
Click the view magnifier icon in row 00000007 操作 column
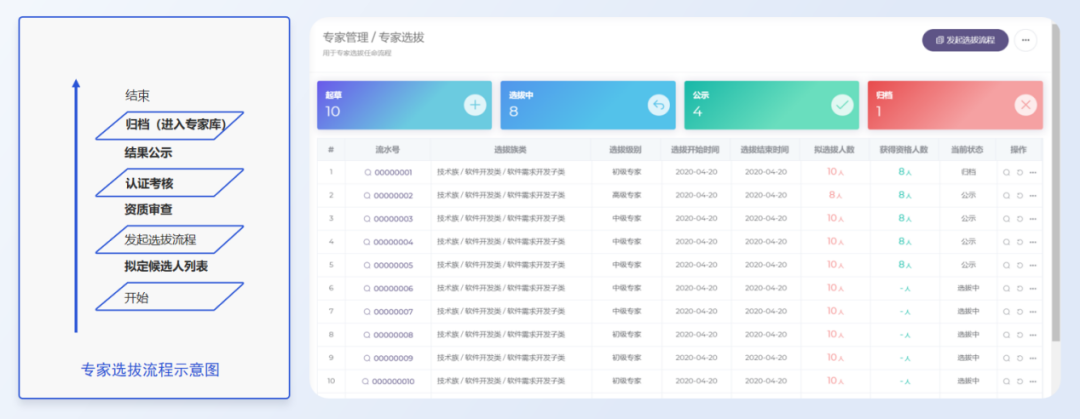[x=1006, y=311]
